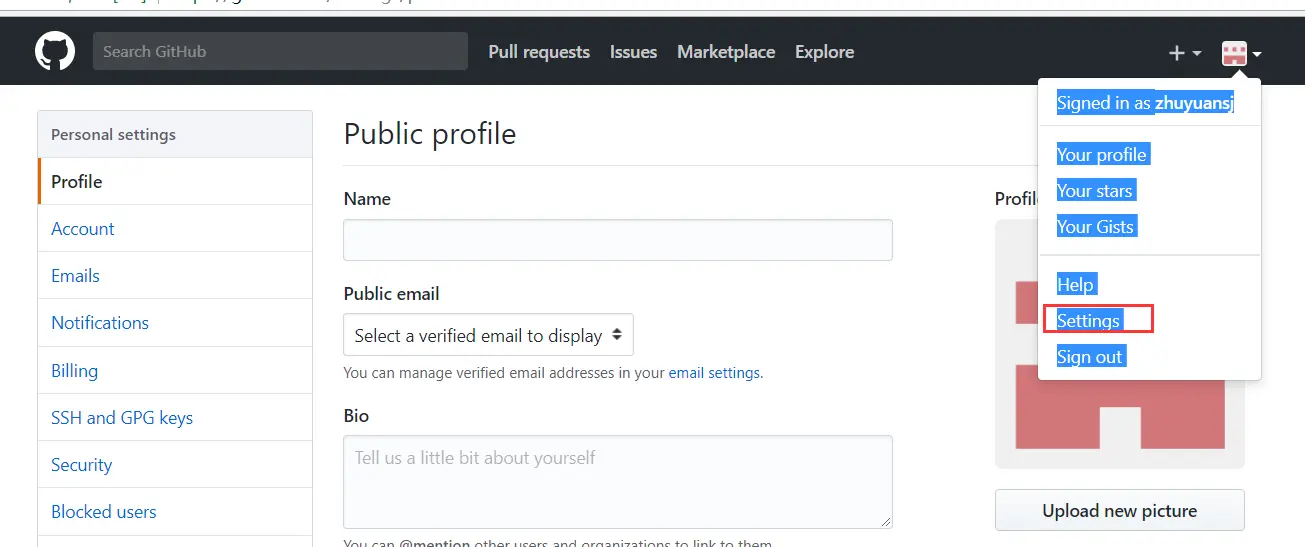Click the Bio text area
Screen dimensions: 1305x547
[618, 481]
